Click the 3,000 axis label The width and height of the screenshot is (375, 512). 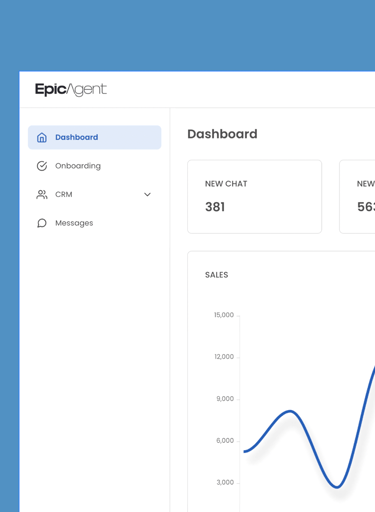(x=225, y=482)
